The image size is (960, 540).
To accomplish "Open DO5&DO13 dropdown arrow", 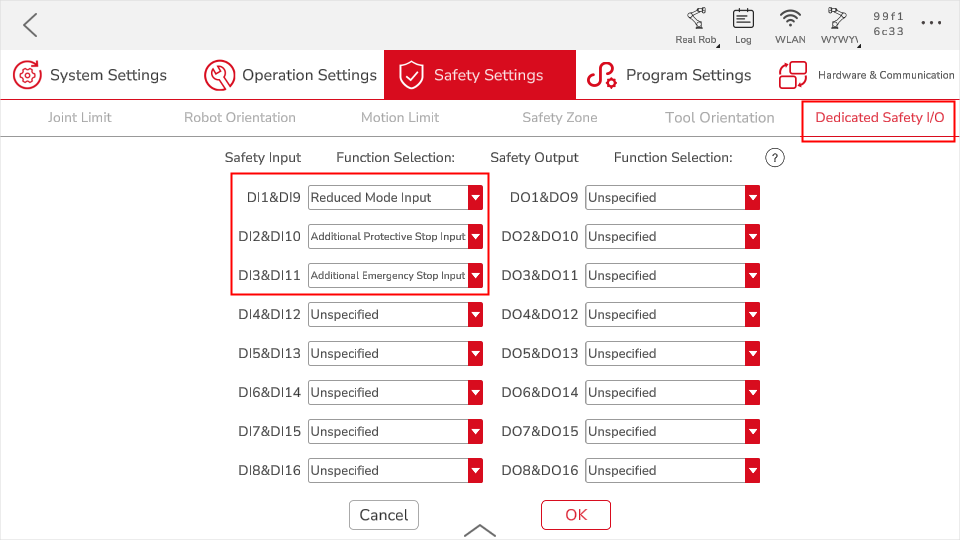I will (x=752, y=353).
